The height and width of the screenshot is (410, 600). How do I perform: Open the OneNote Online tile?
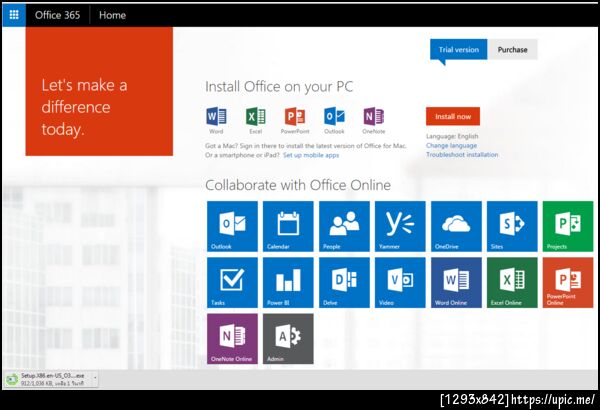point(232,339)
